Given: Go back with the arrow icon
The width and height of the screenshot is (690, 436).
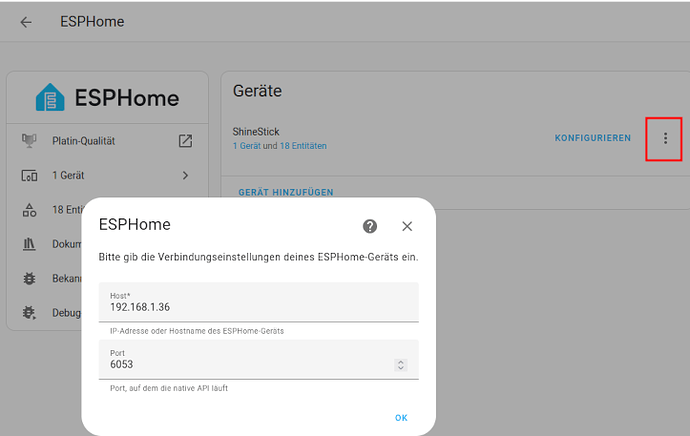Looking at the screenshot, I should pos(26,22).
